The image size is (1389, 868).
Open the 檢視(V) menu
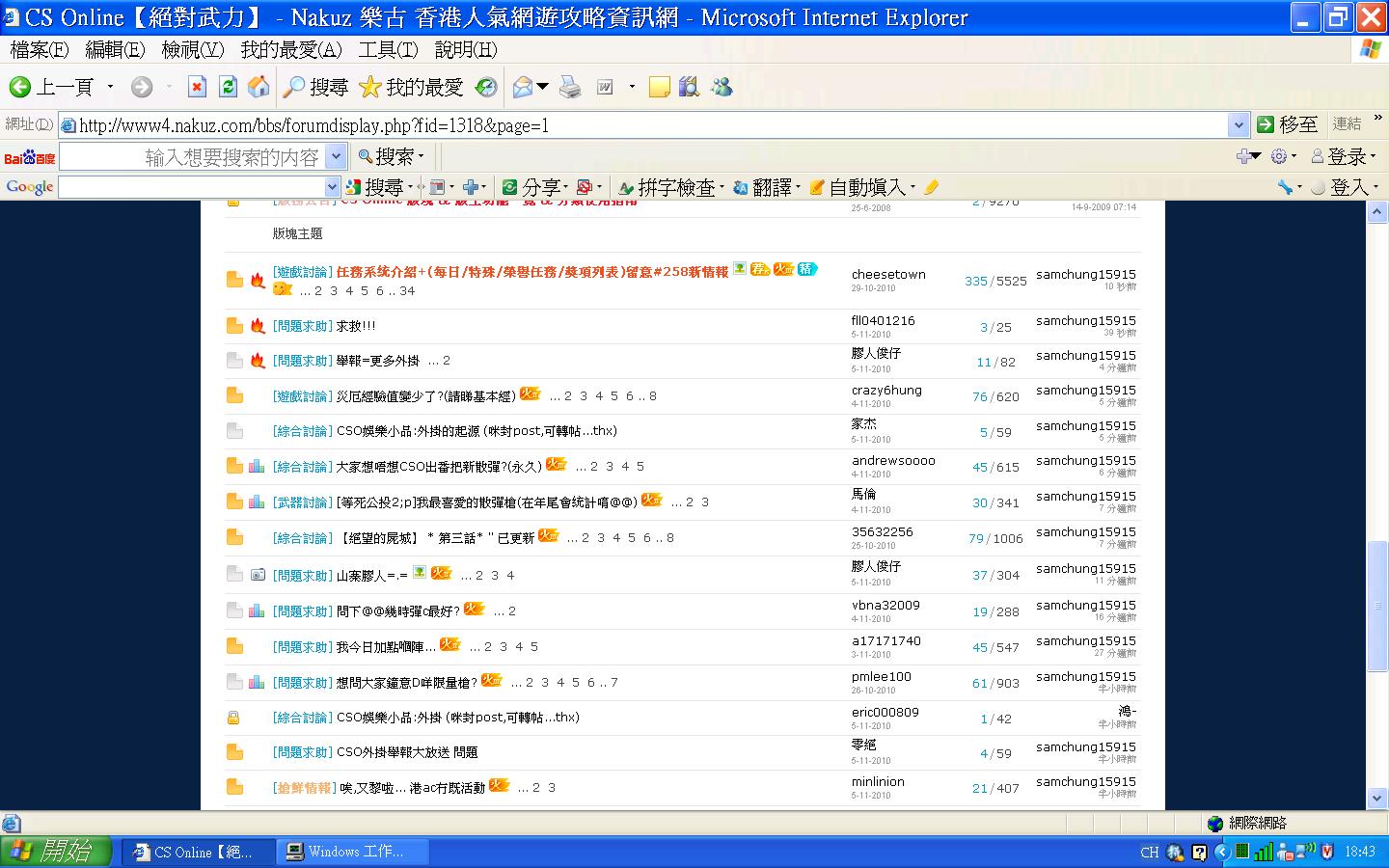[x=192, y=50]
